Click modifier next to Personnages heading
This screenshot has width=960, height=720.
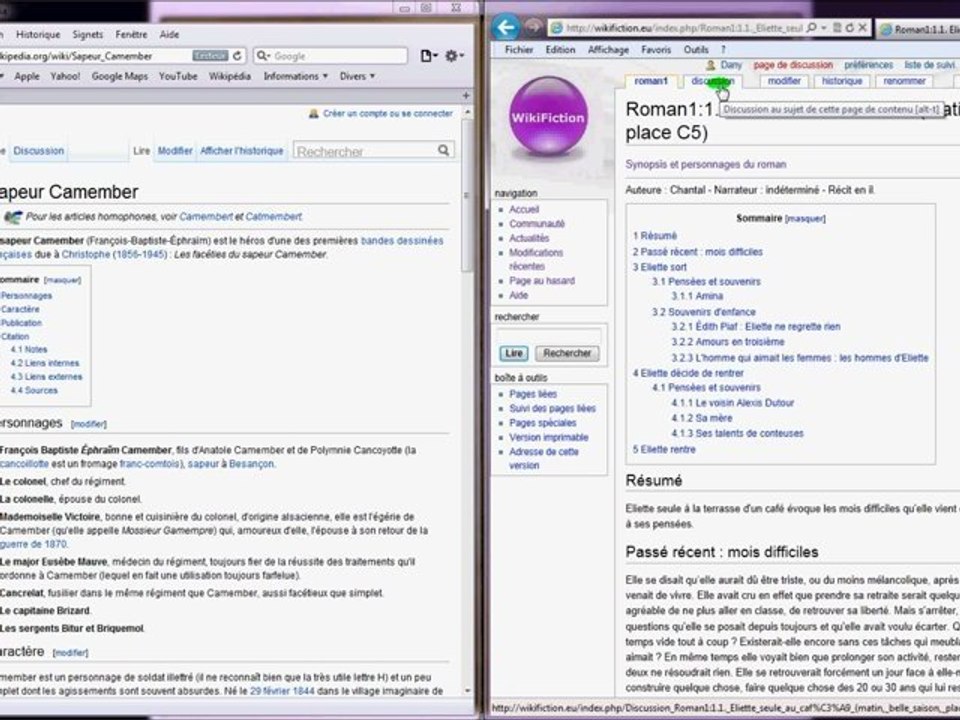pos(89,424)
